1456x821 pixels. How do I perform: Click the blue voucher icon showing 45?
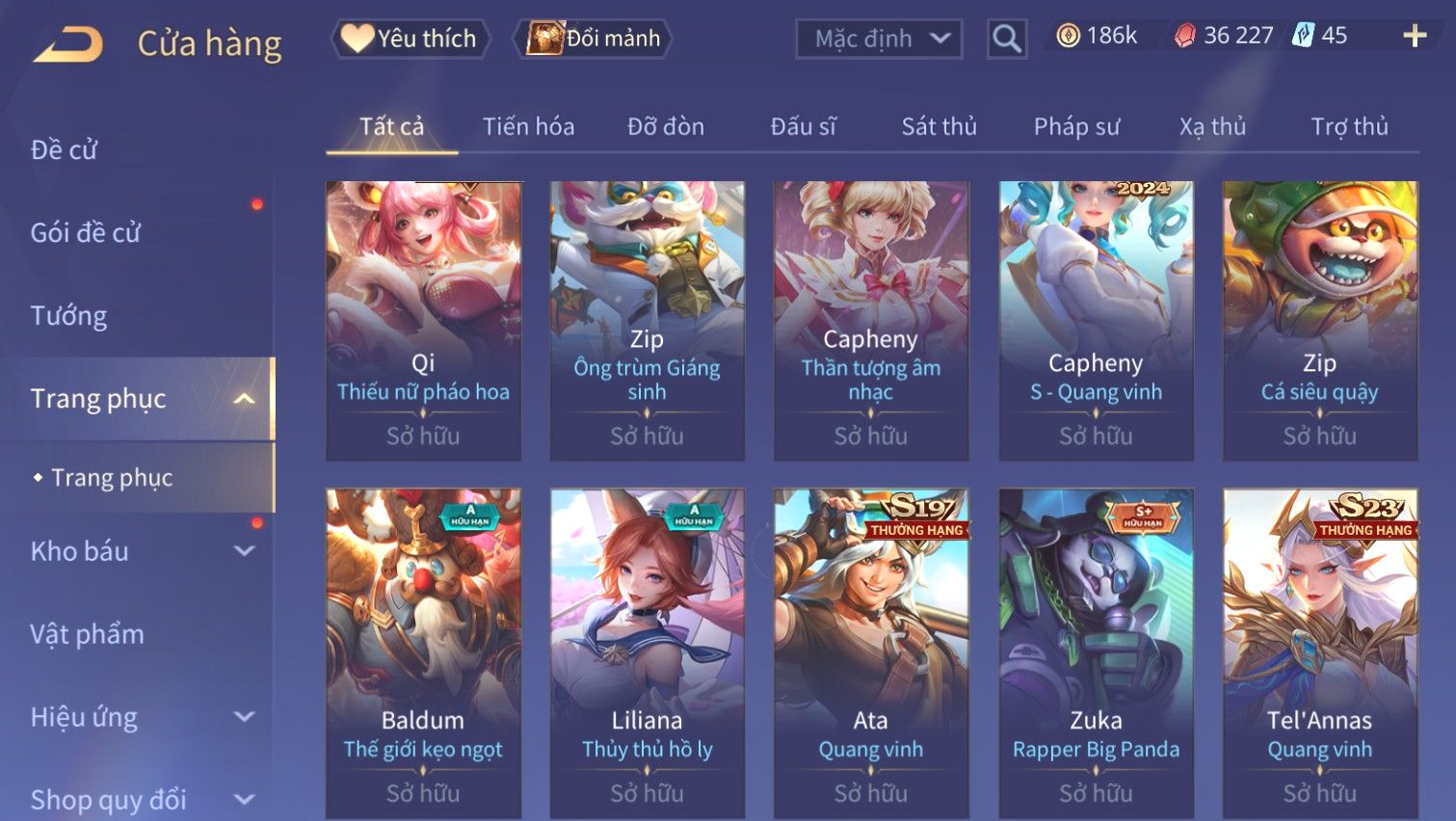1303,36
